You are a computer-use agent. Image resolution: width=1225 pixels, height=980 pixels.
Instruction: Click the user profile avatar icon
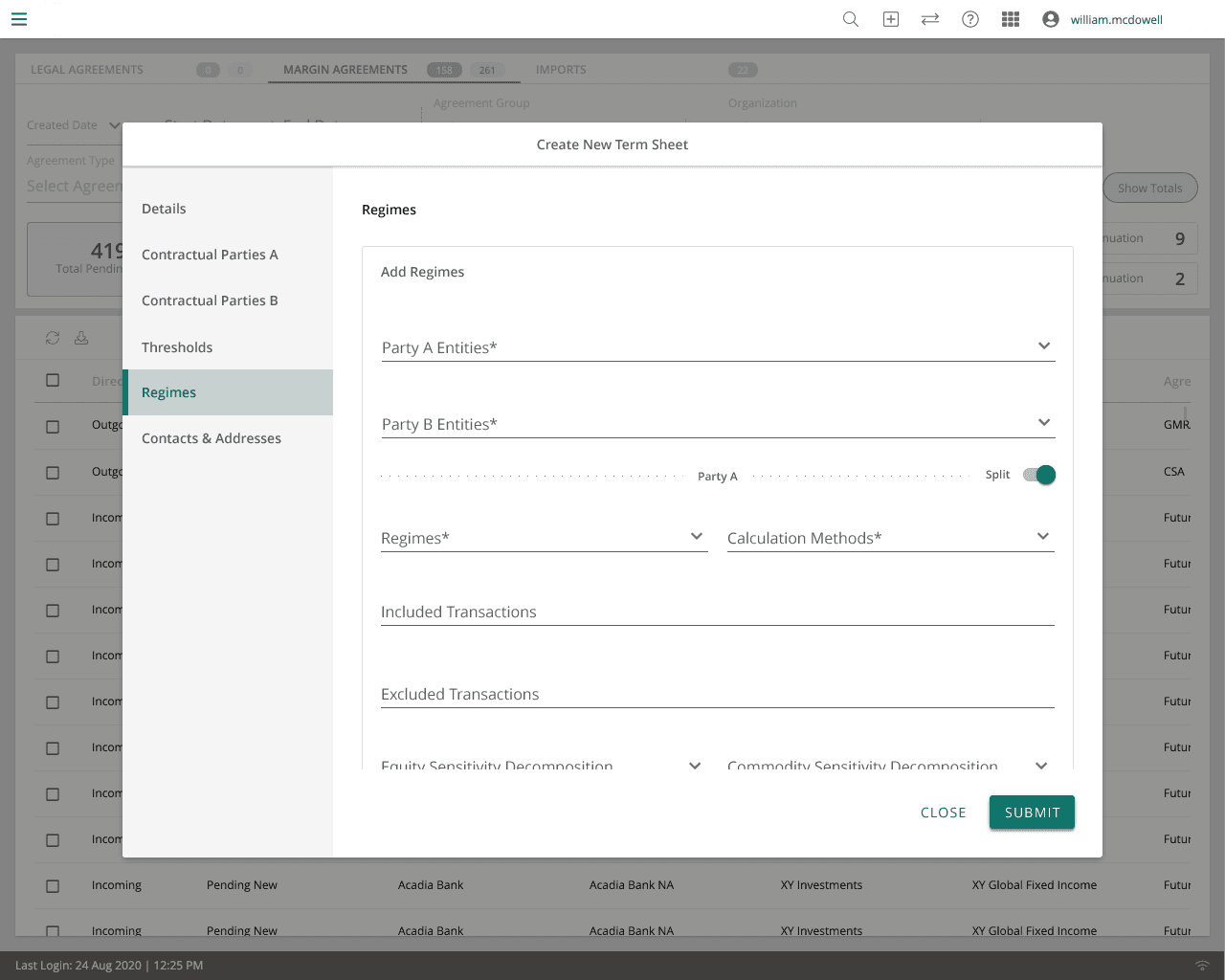click(1051, 19)
